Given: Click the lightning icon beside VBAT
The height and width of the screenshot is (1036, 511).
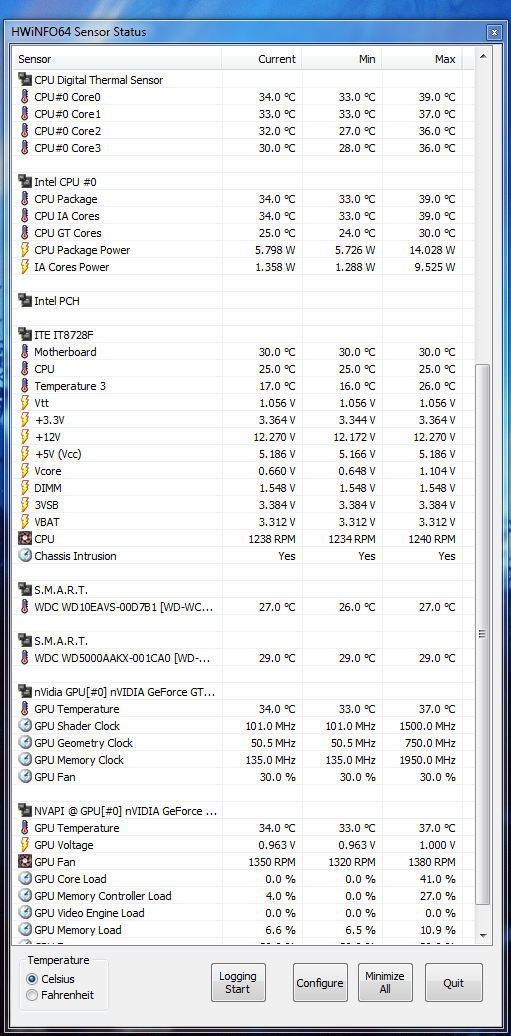Looking at the screenshot, I should 25,522.
